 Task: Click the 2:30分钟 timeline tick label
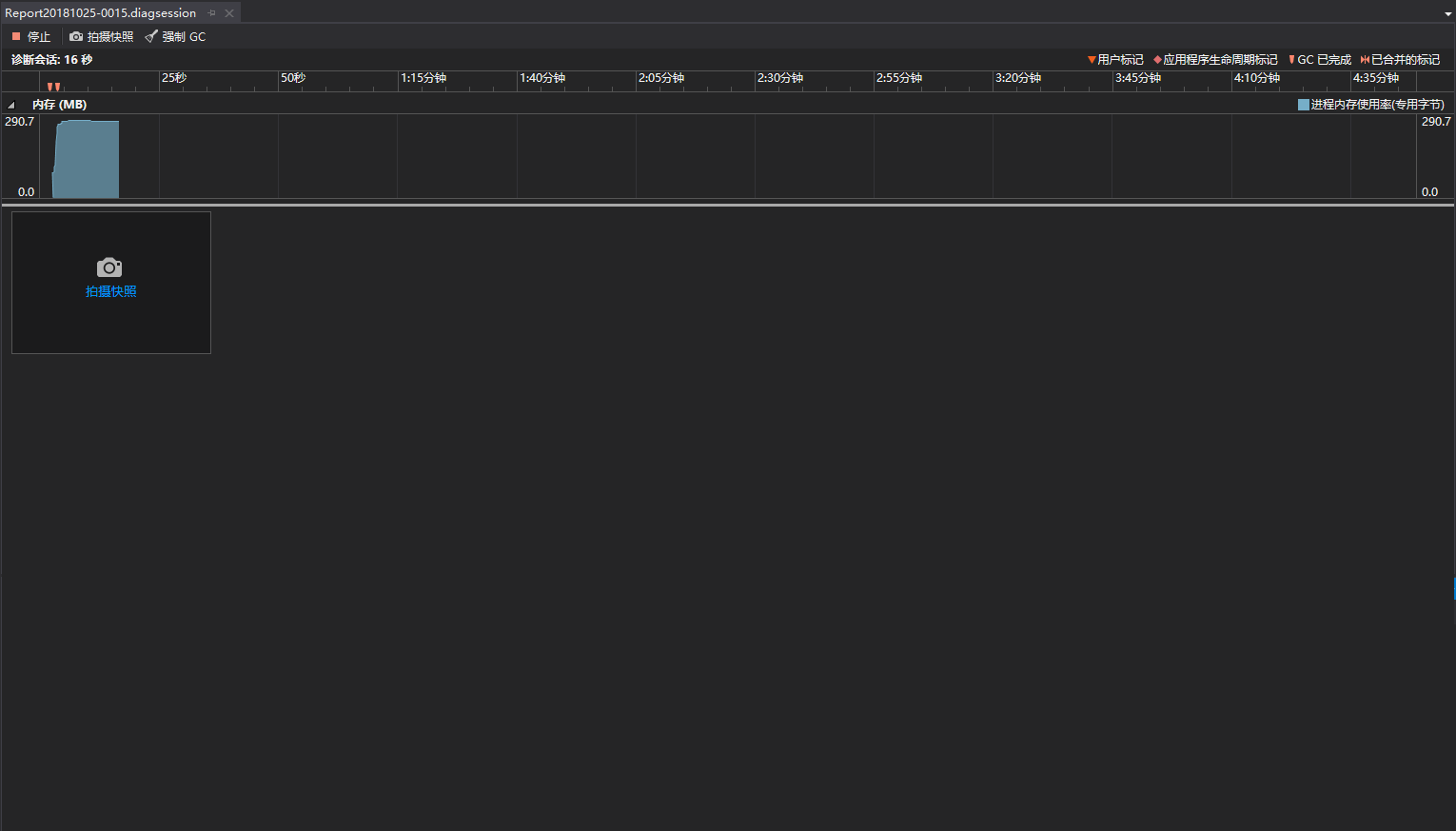click(x=780, y=78)
